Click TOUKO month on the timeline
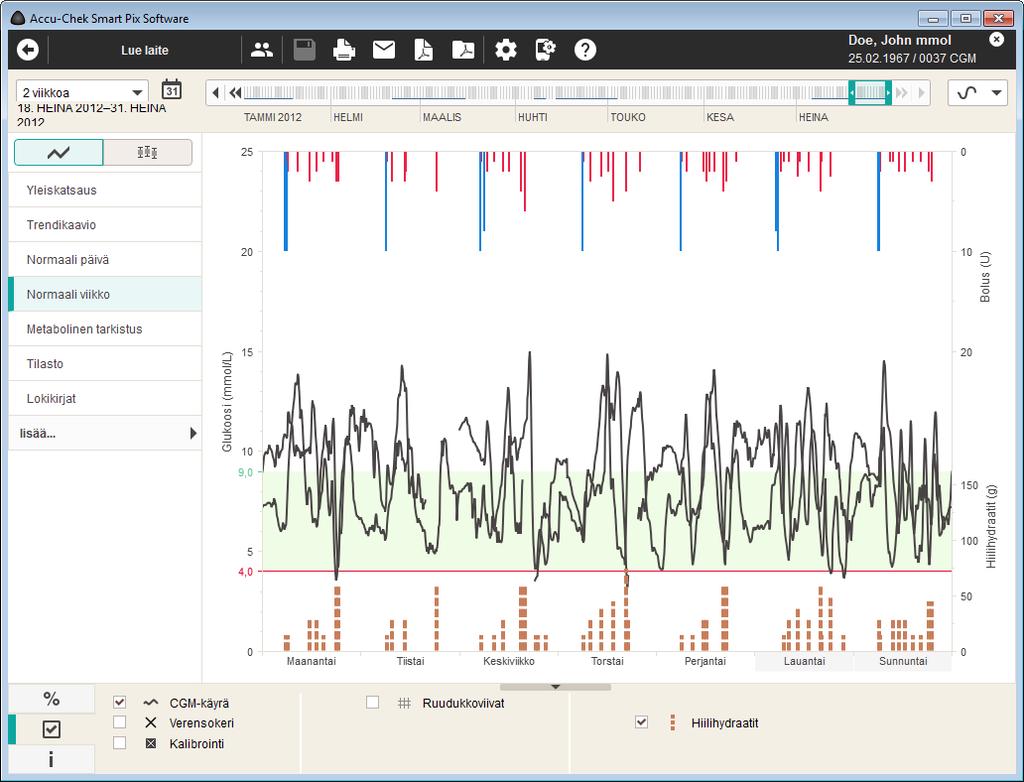Screen dimensions: 1024x782 pyautogui.click(x=628, y=118)
